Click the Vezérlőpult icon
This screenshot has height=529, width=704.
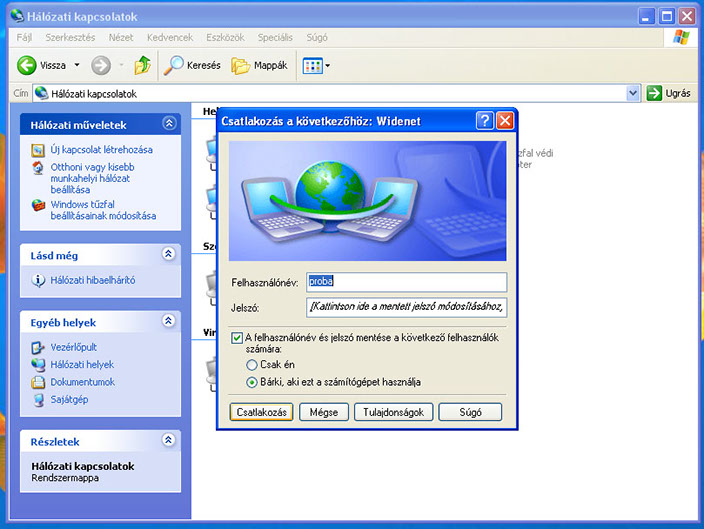38,347
